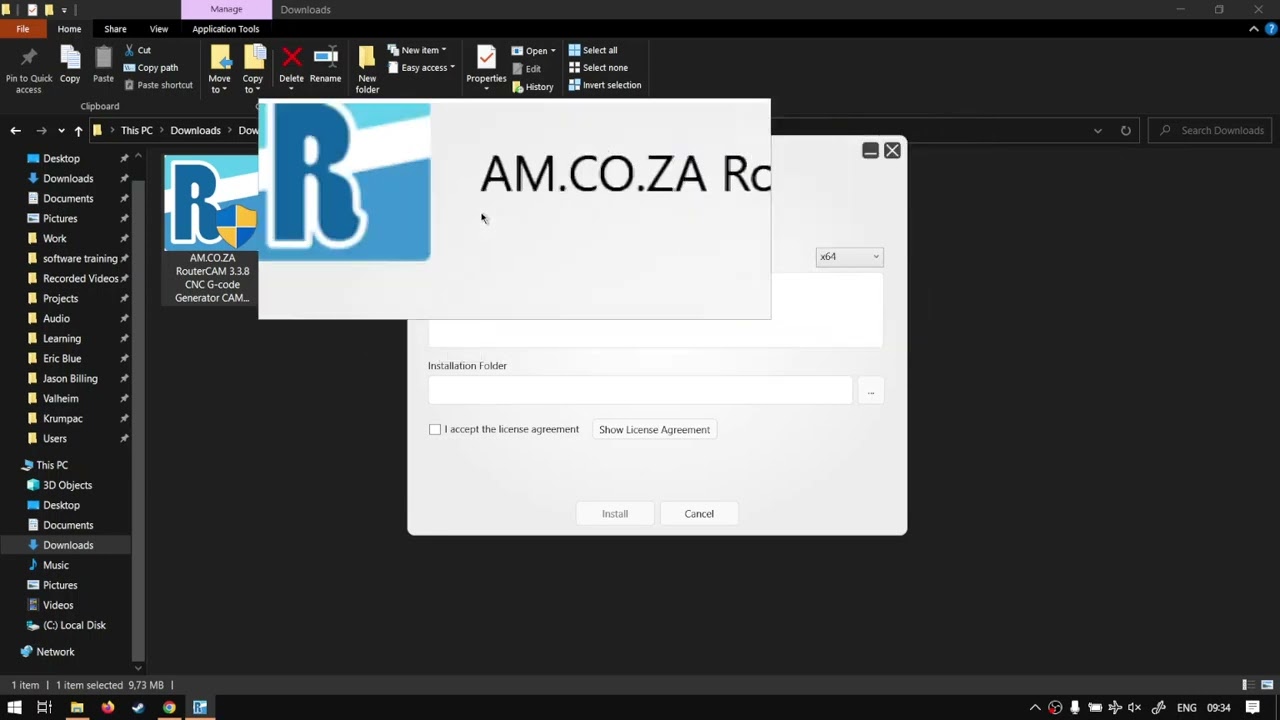Viewport: 1280px width, 720px height.
Task: Click Downloads in the address breadcrumb
Action: [x=195, y=131]
